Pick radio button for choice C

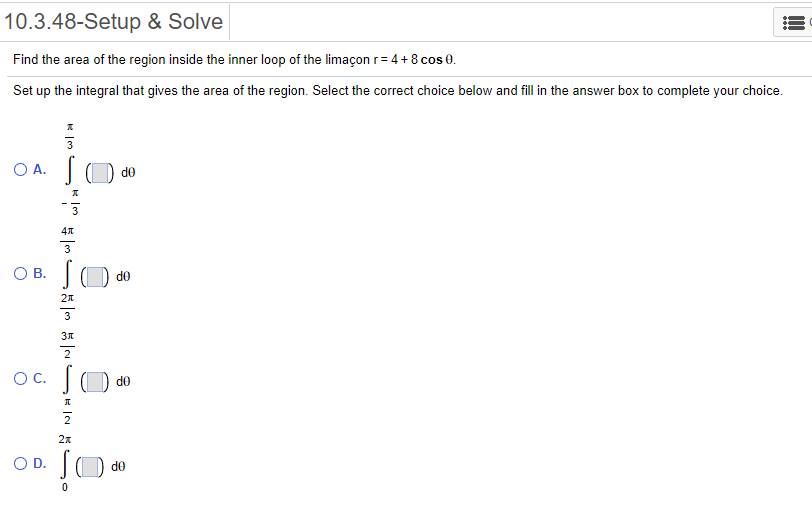click(20, 378)
